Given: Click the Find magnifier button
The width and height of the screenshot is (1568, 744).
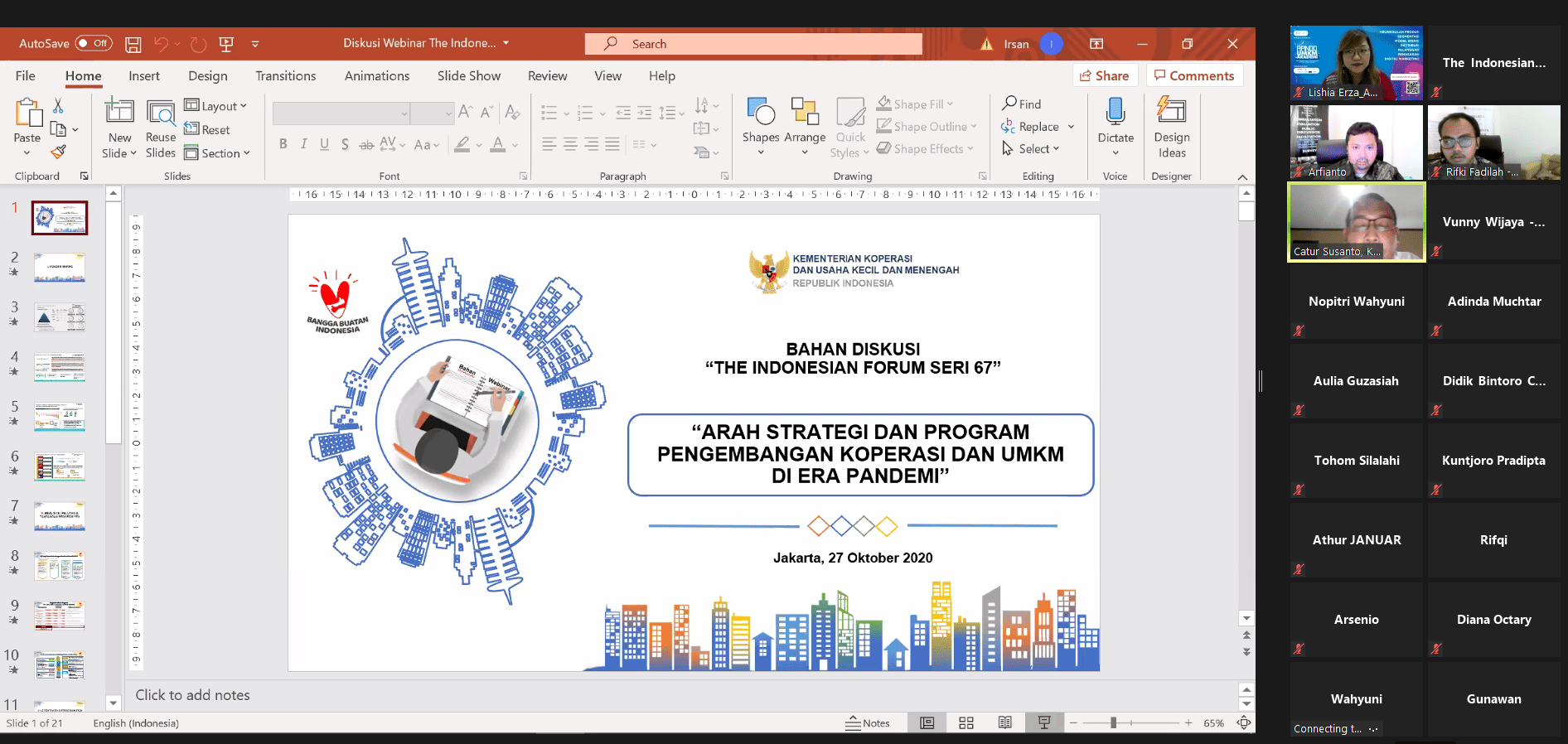Looking at the screenshot, I should point(1022,104).
